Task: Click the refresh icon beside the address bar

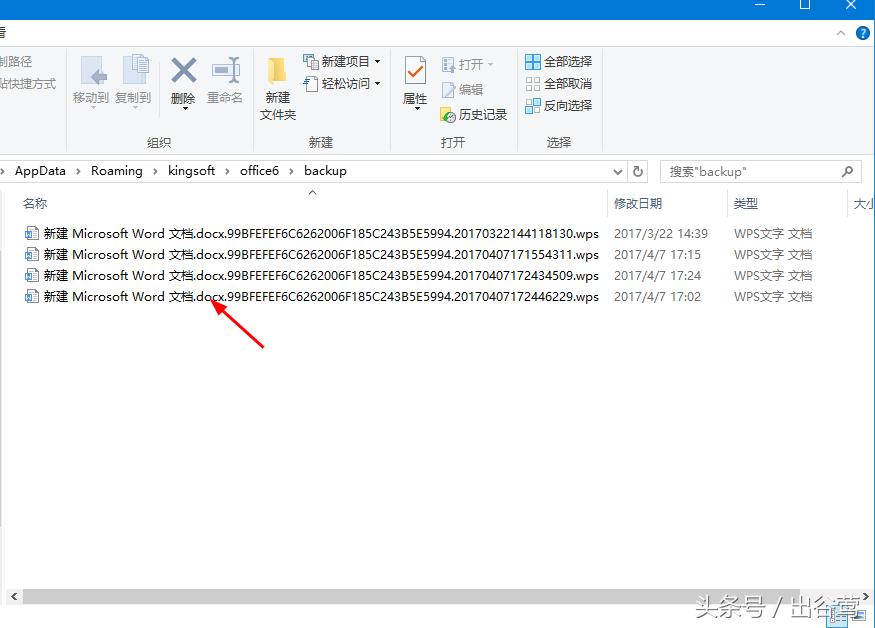Action: 639,171
